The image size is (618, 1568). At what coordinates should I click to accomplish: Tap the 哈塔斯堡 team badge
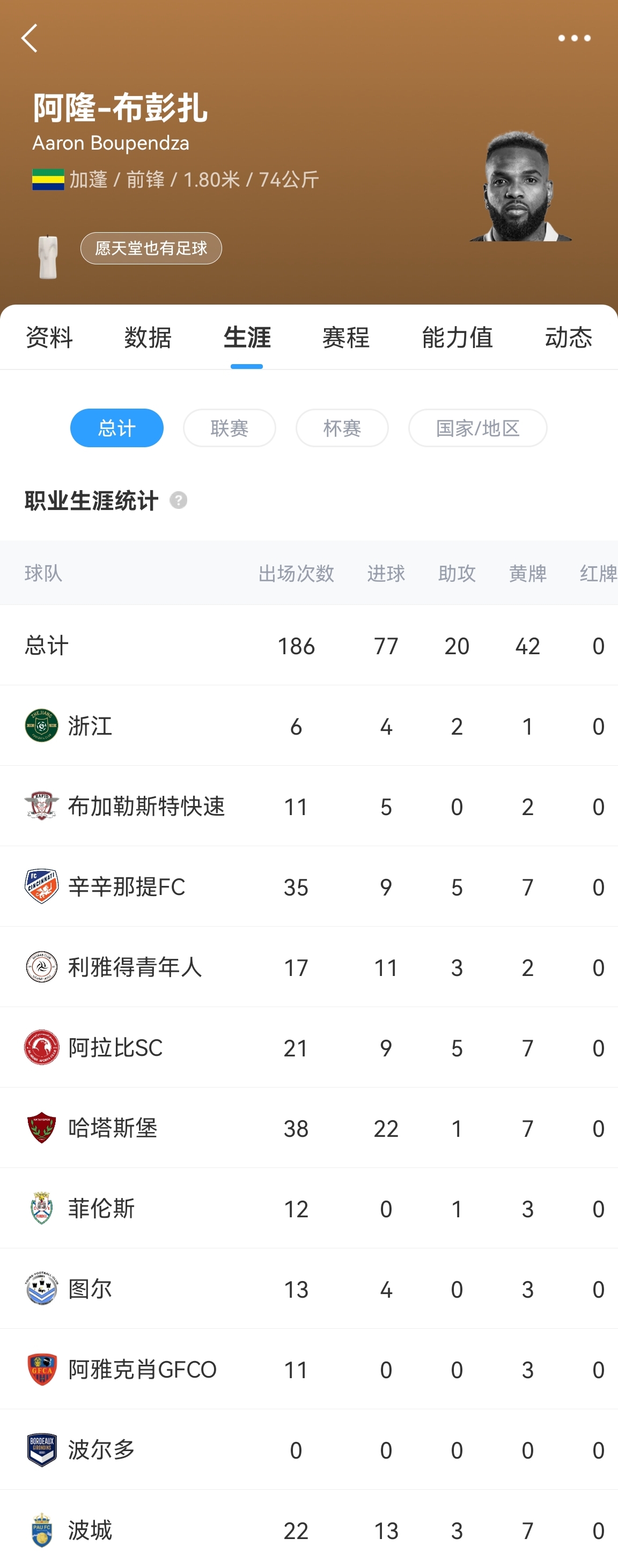coord(41,1128)
